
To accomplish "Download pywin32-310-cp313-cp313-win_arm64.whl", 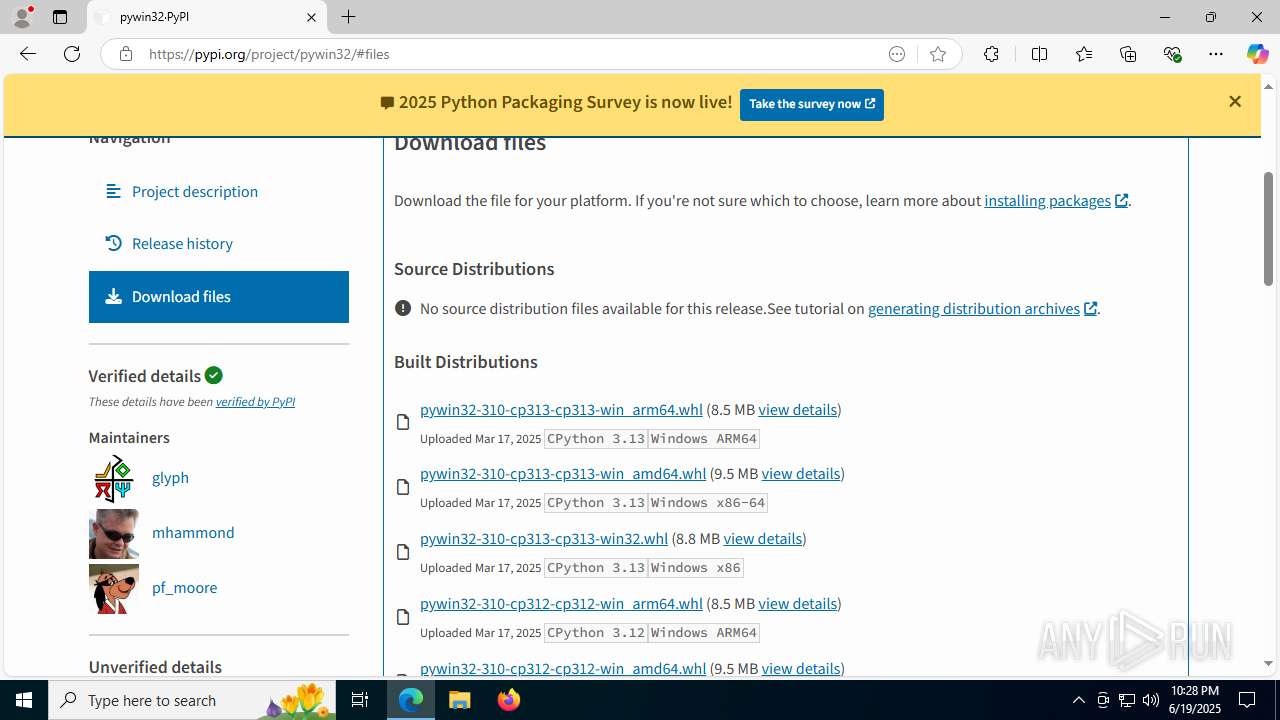I will [x=561, y=409].
